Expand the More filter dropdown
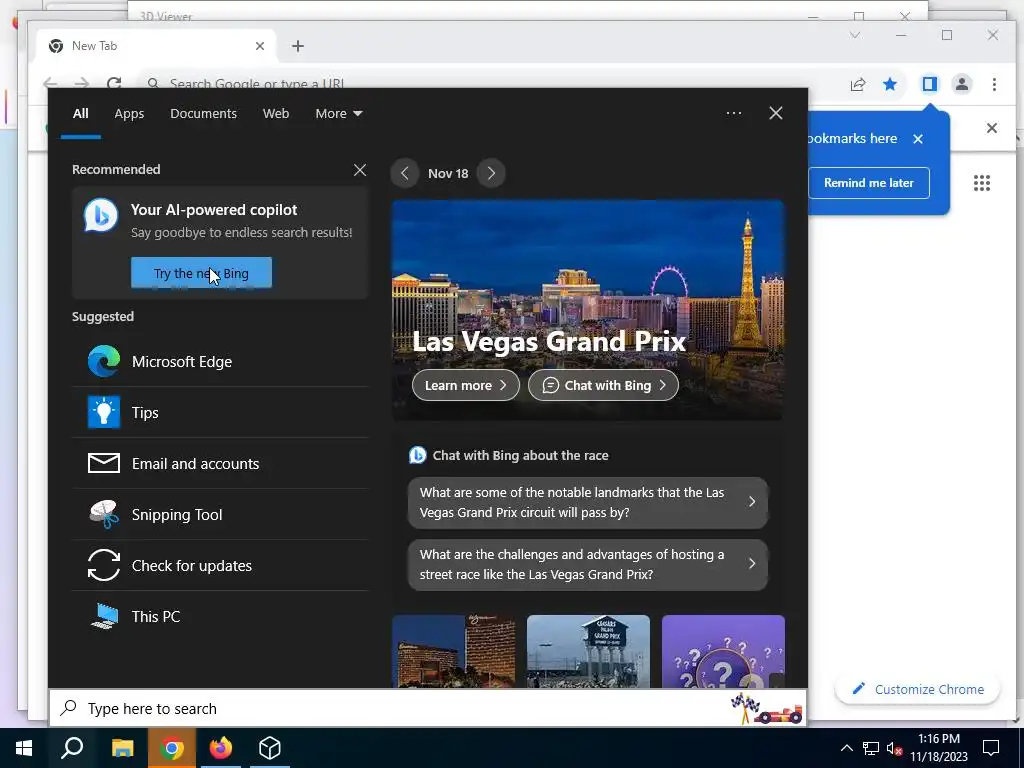This screenshot has width=1024, height=768. 338,114
